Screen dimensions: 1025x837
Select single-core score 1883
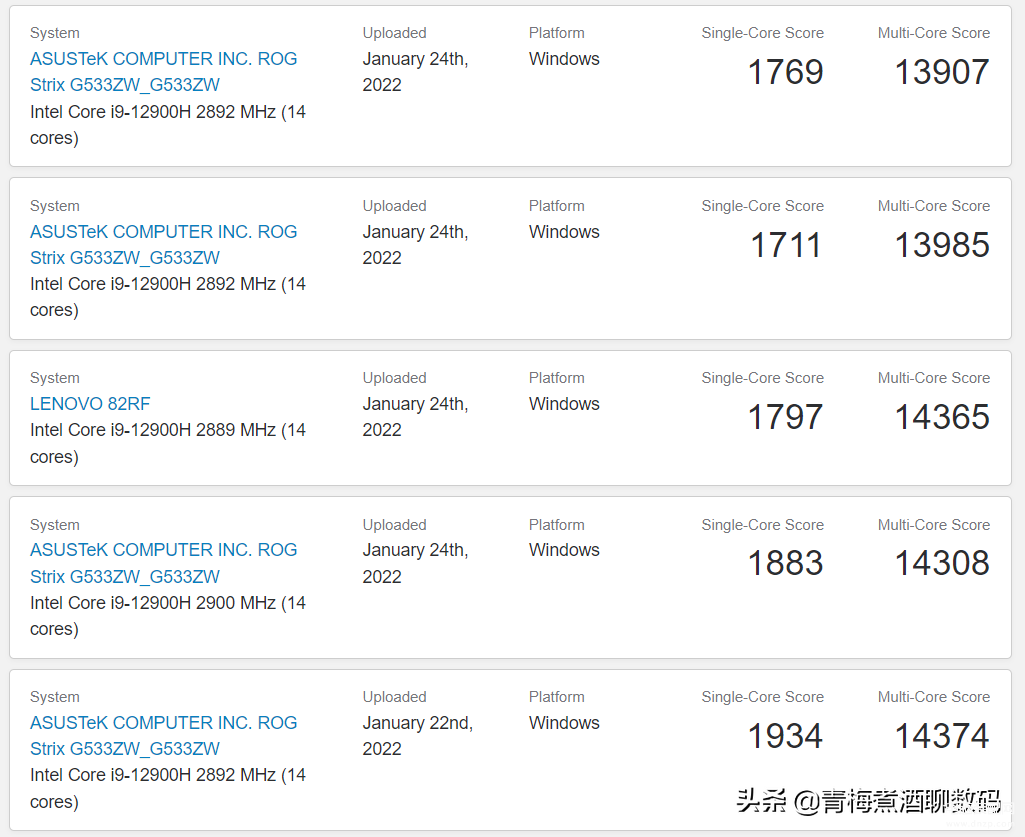pos(785,563)
